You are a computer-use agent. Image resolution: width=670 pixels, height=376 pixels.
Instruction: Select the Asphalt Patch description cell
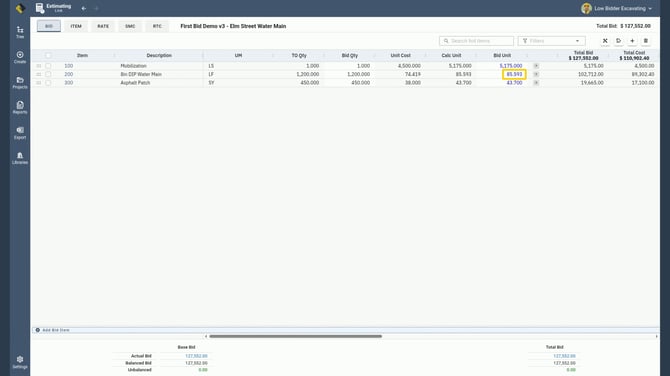135,82
